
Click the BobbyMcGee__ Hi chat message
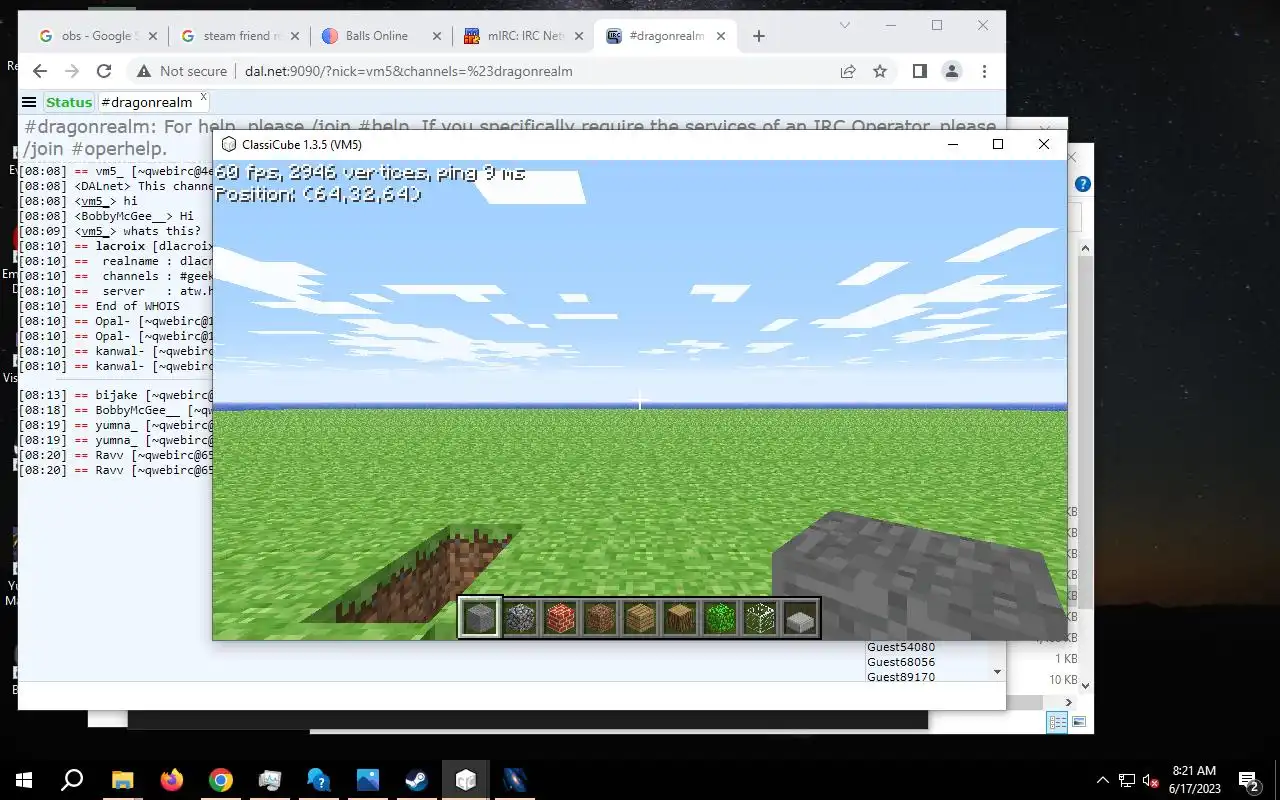coord(107,216)
